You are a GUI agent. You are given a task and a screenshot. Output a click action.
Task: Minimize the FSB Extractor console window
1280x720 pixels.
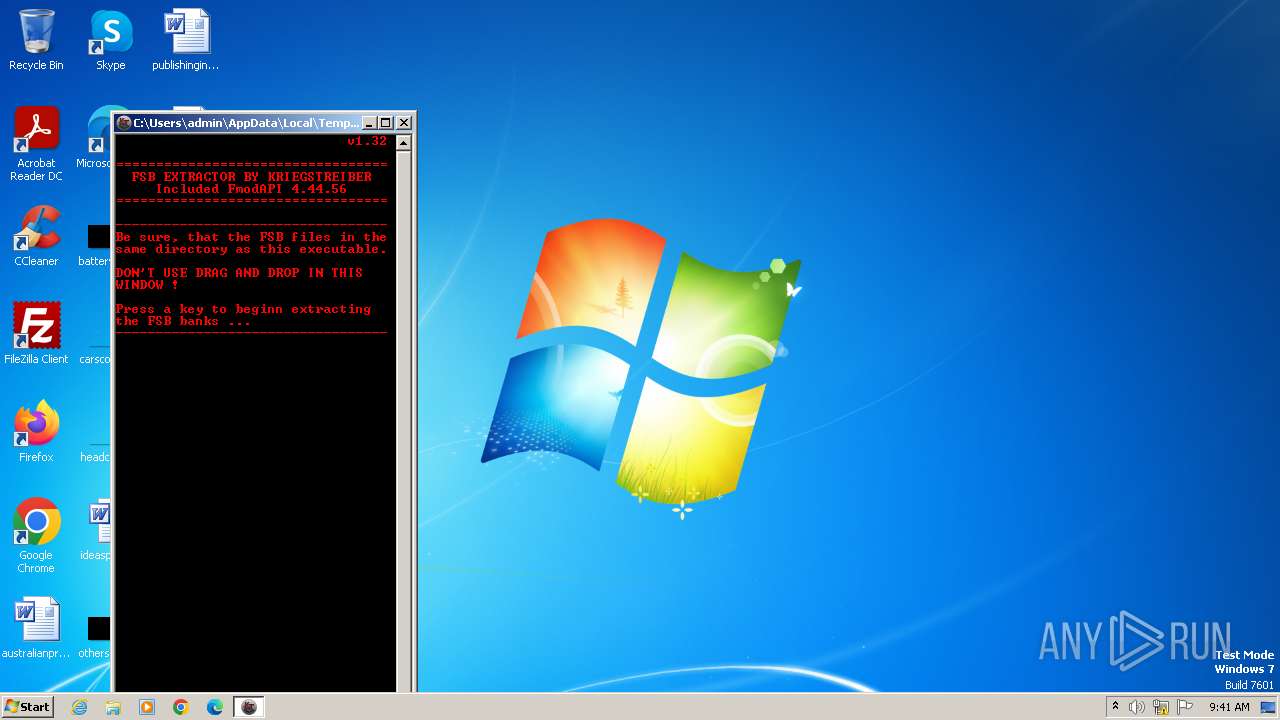pyautogui.click(x=368, y=123)
